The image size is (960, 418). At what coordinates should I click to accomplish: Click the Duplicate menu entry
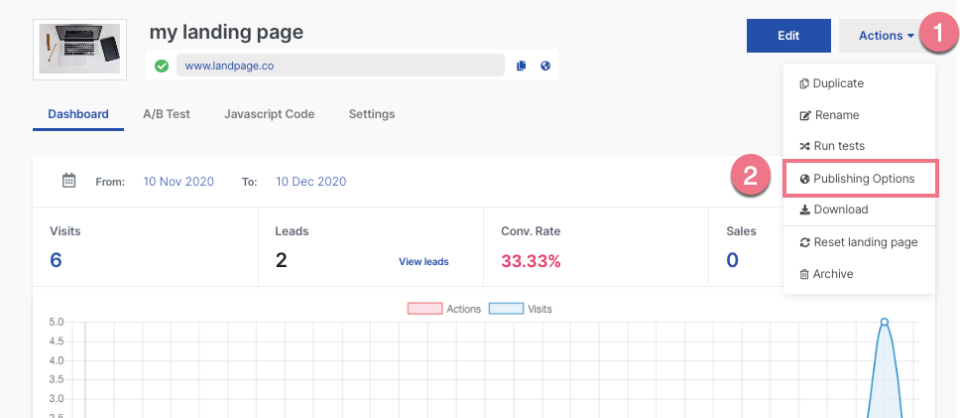click(x=838, y=84)
